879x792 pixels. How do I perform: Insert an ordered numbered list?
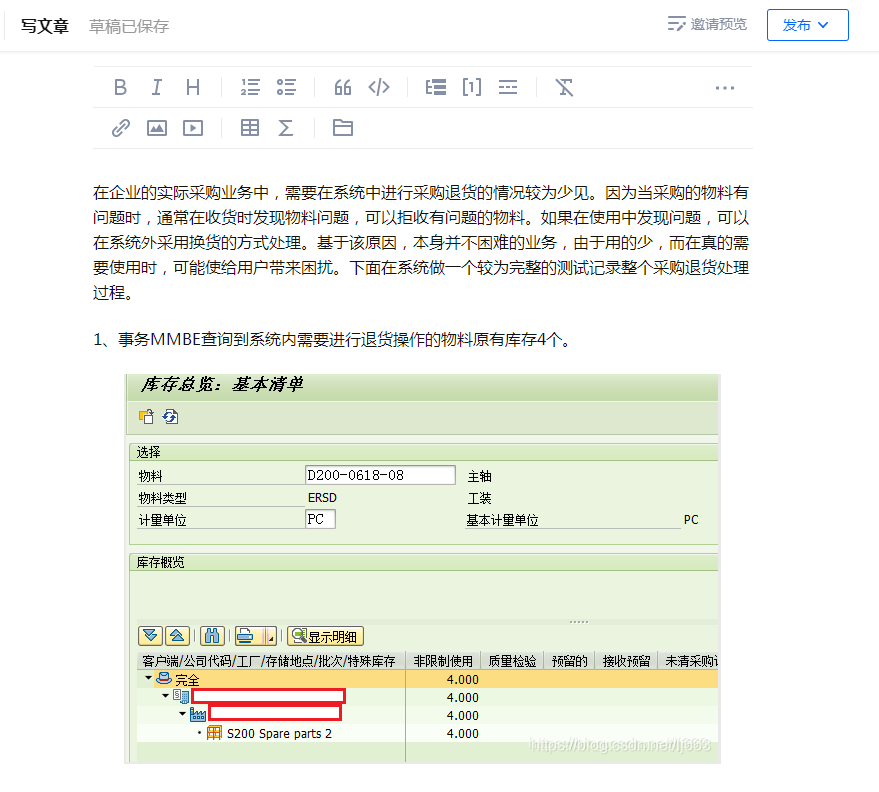coord(250,87)
